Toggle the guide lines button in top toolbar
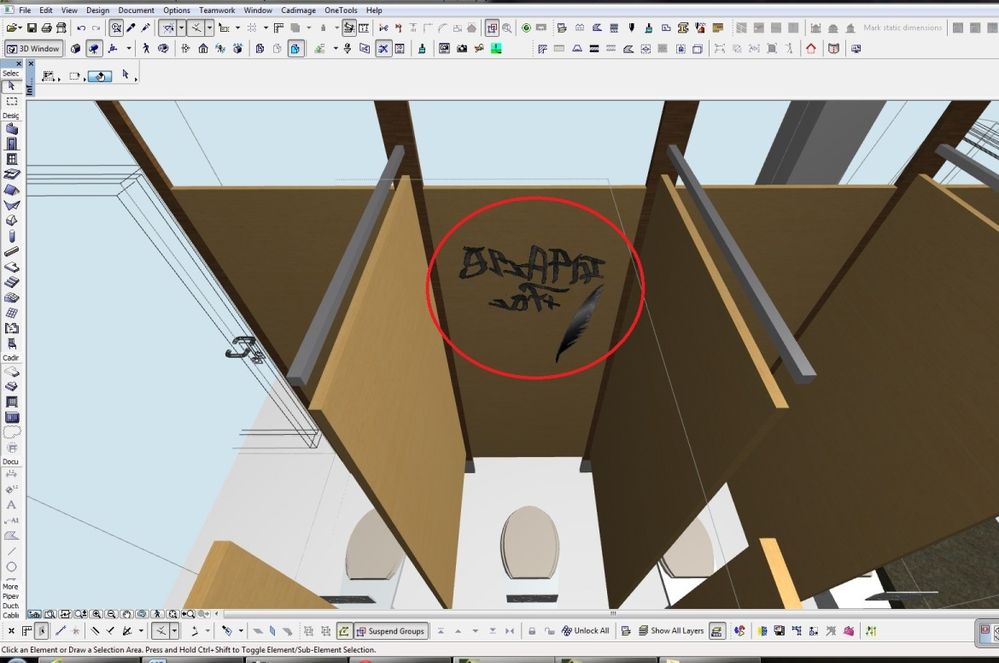Screen dimensions: 999x663 coord(168,28)
